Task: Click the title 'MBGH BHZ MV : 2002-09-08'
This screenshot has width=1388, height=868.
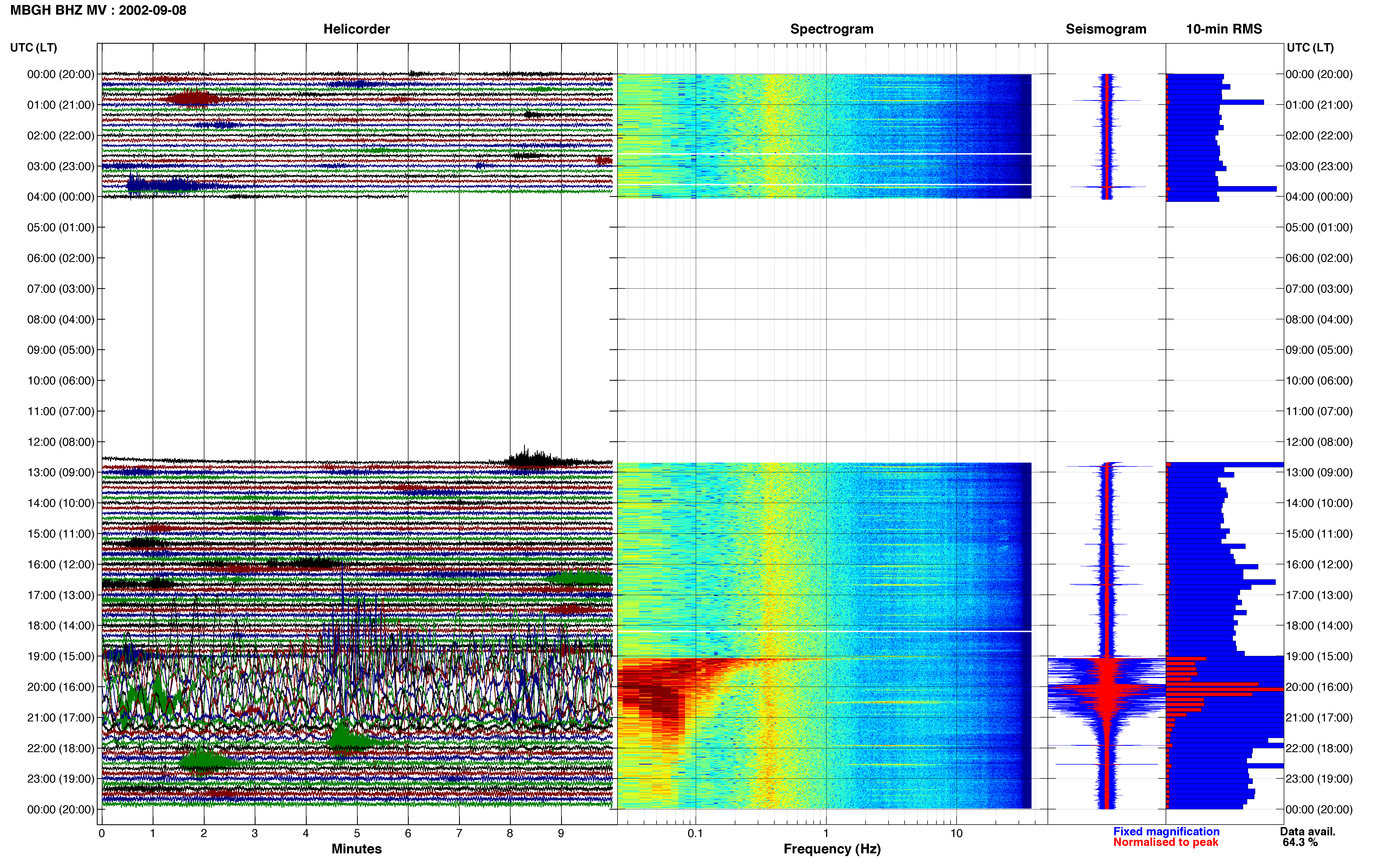Action: pos(98,10)
